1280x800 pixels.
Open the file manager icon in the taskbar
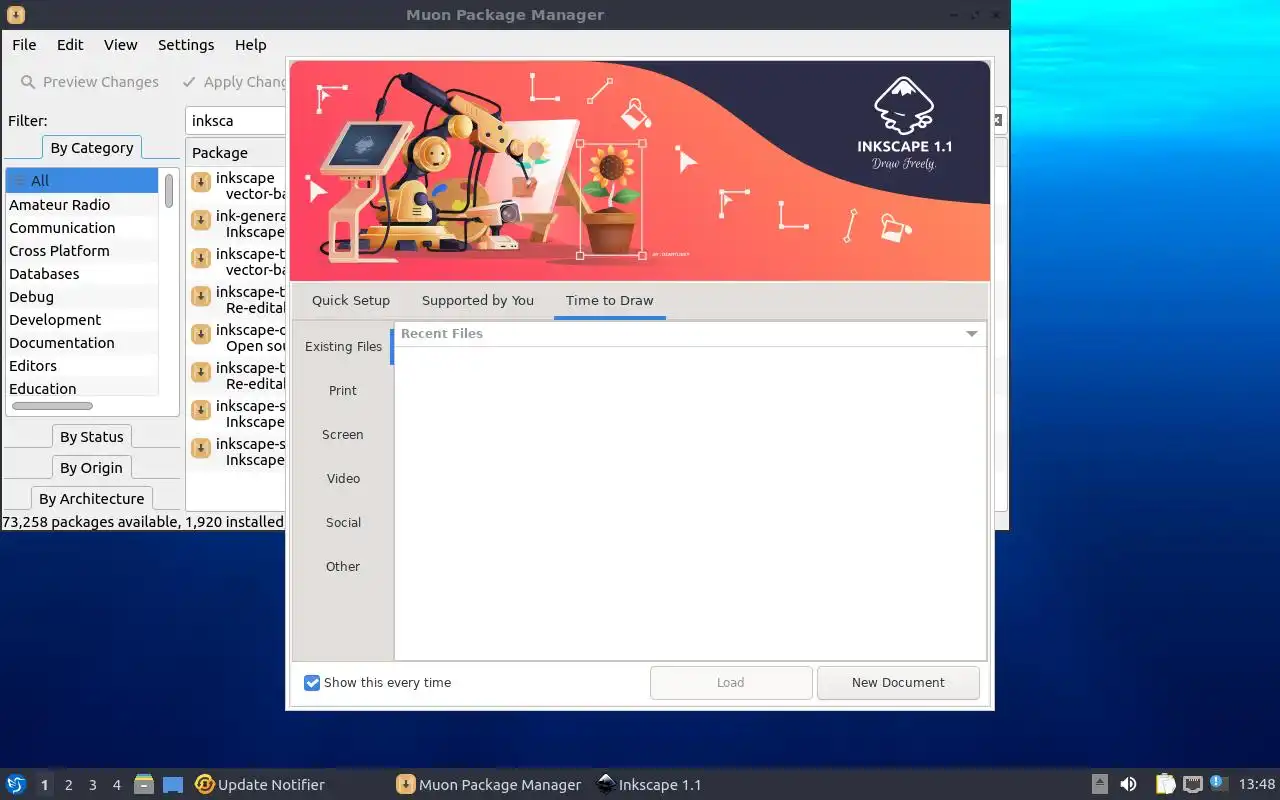click(144, 785)
